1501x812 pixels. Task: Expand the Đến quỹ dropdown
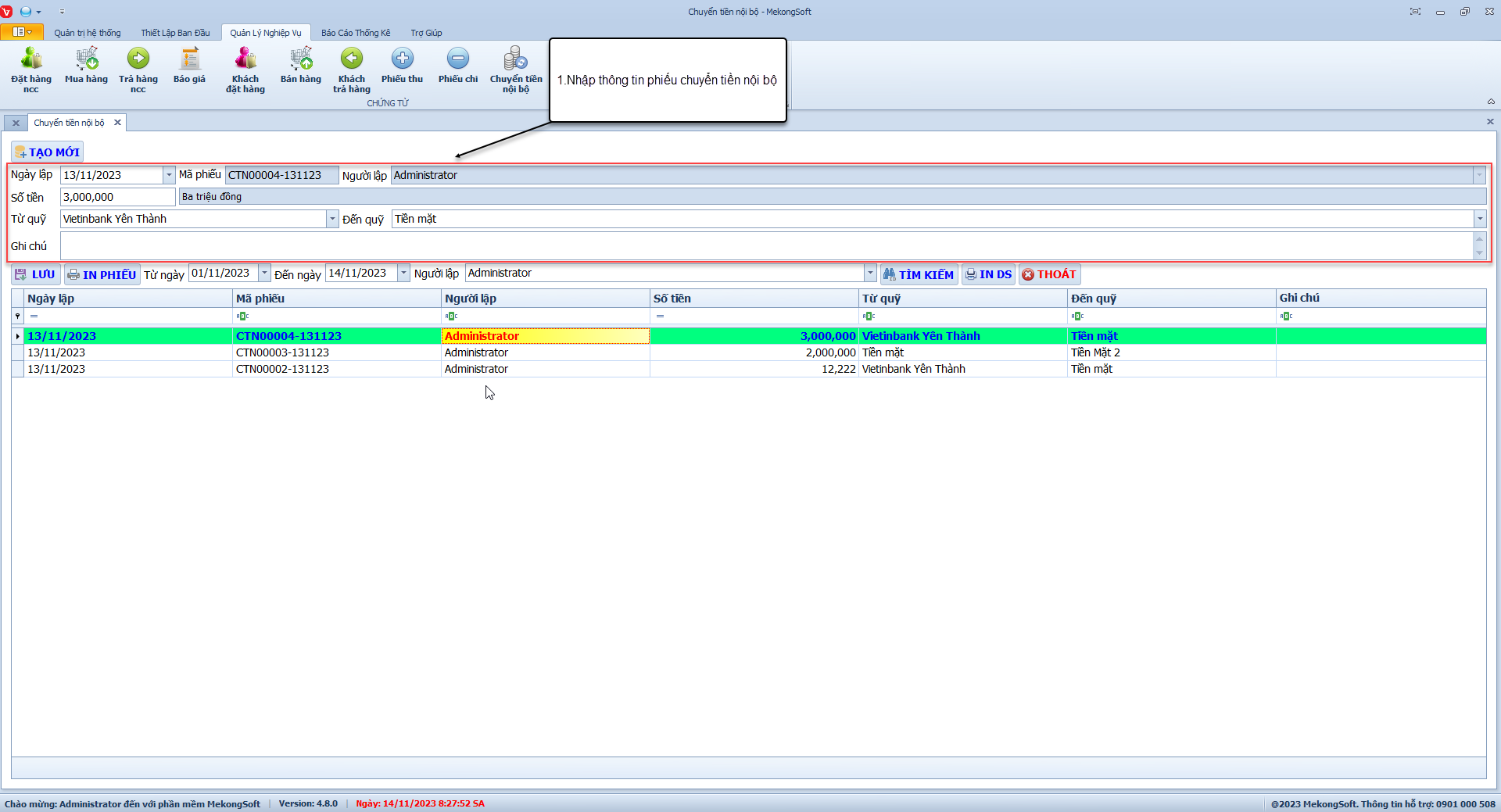pyautogui.click(x=1479, y=219)
